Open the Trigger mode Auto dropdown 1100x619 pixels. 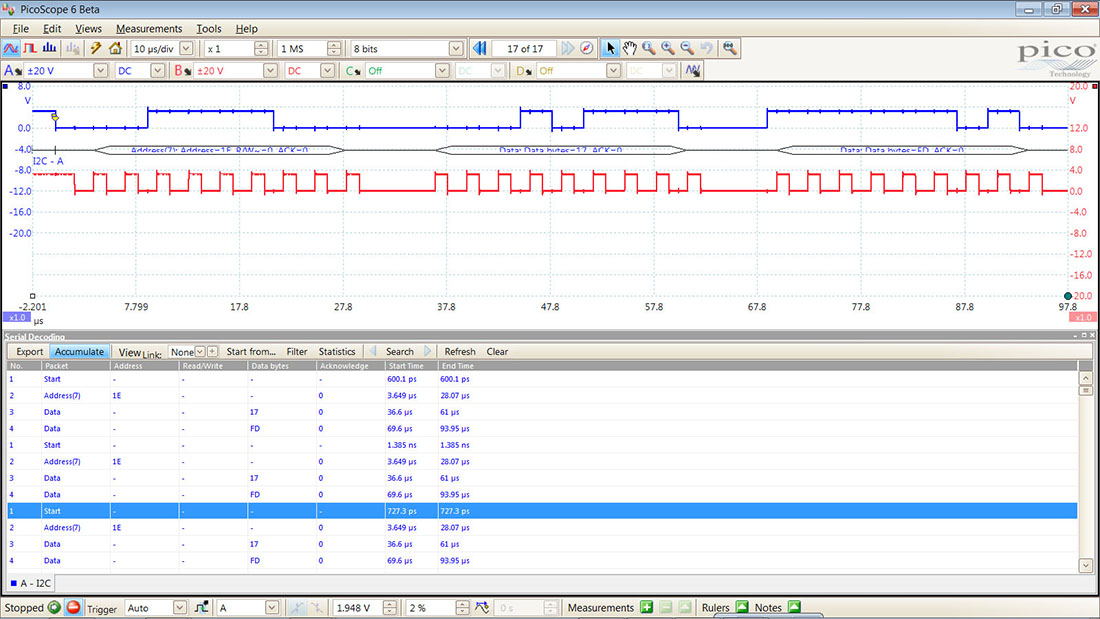coord(180,607)
